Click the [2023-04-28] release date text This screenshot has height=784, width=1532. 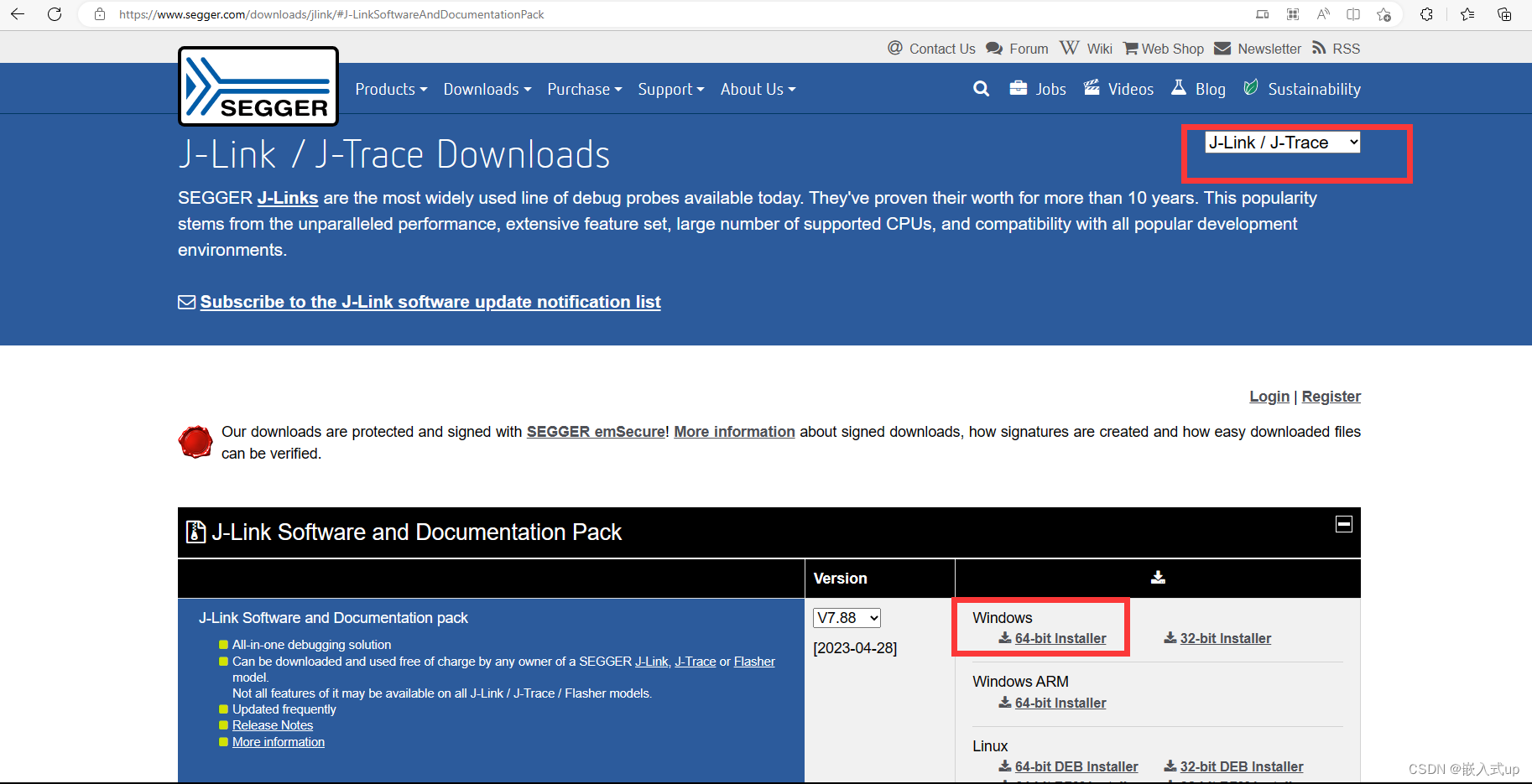(x=855, y=648)
